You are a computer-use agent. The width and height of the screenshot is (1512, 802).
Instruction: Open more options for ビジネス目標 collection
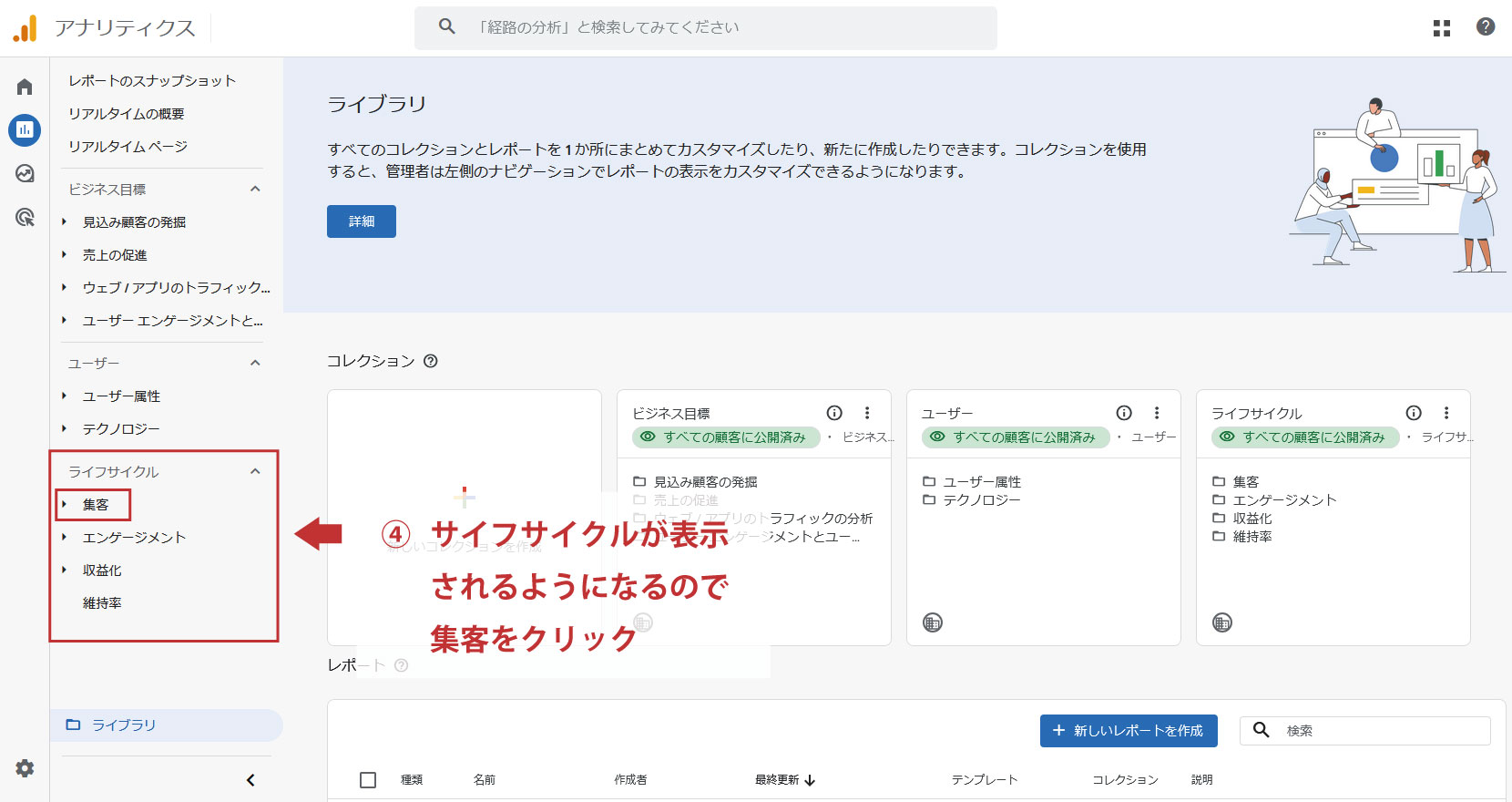pyautogui.click(x=867, y=413)
